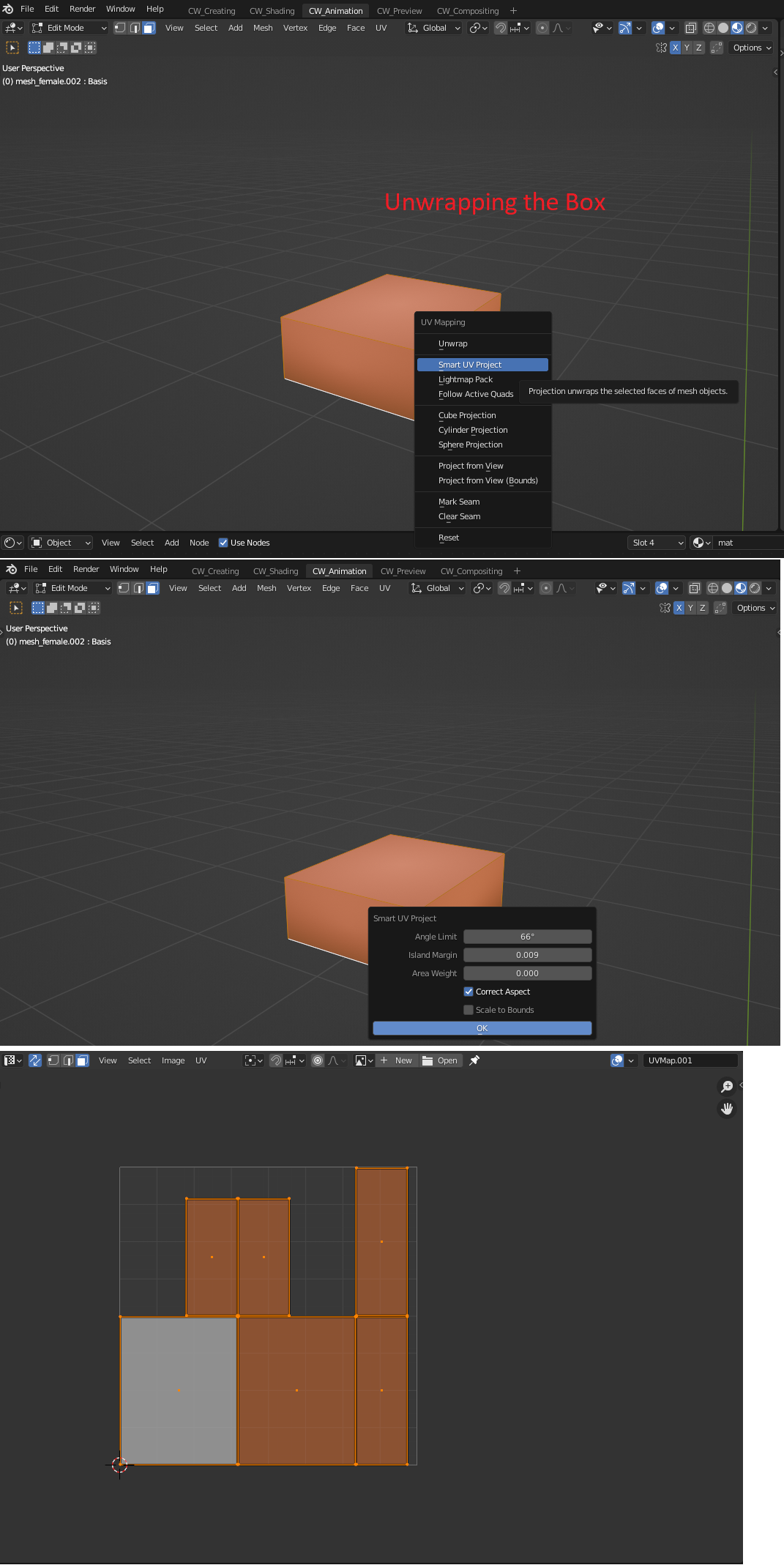Enable the Scale to Bounds checkbox
The image size is (784, 1565).
(x=468, y=1010)
